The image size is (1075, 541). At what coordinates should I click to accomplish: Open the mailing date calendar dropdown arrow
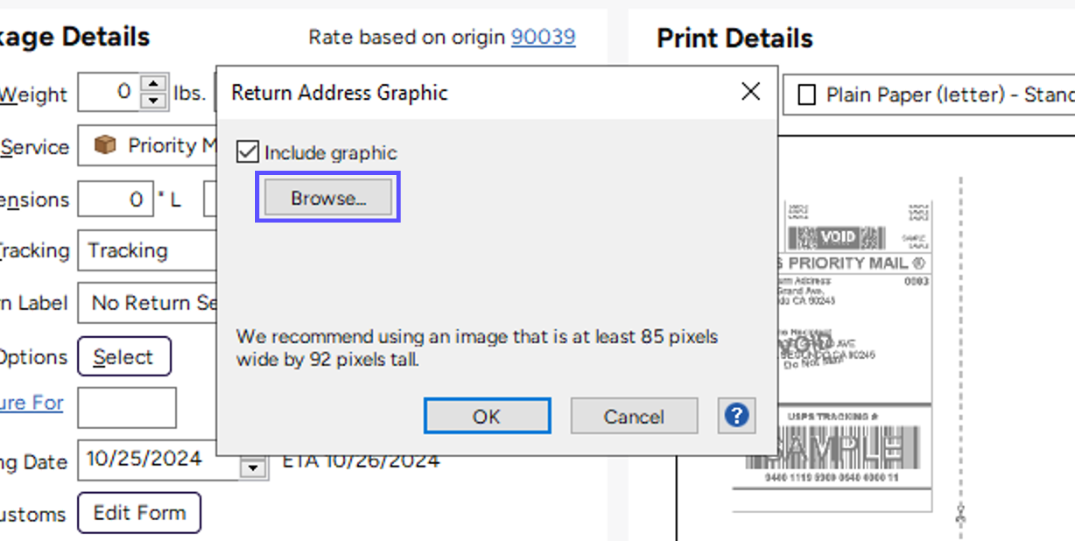tap(254, 468)
